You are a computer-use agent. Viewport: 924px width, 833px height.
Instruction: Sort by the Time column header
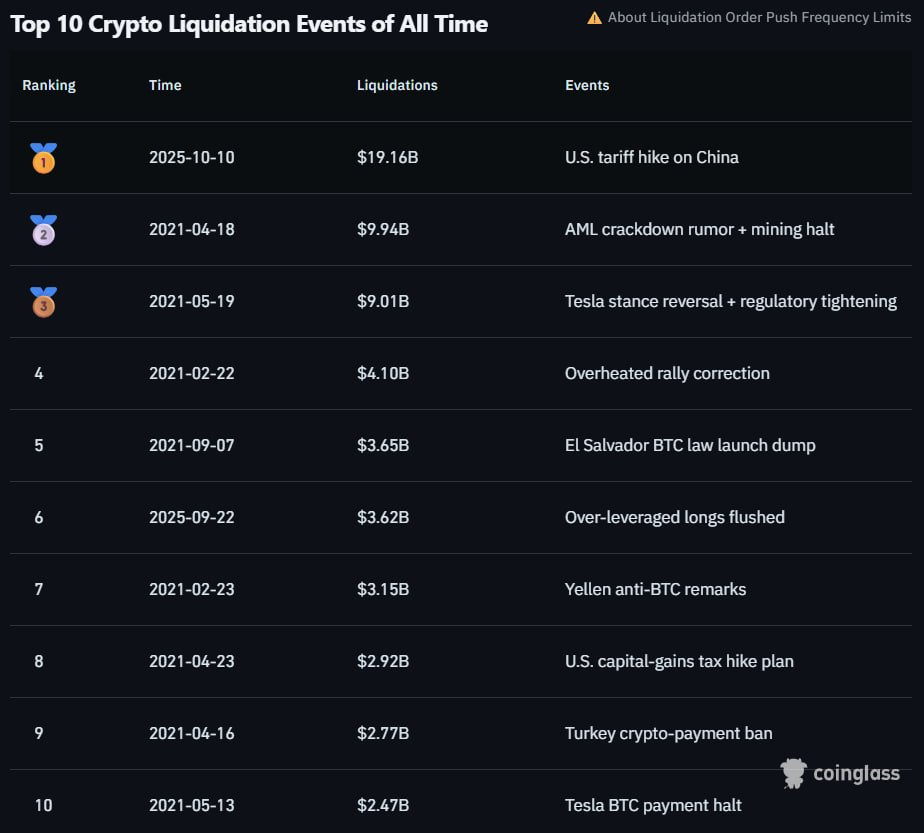click(165, 85)
